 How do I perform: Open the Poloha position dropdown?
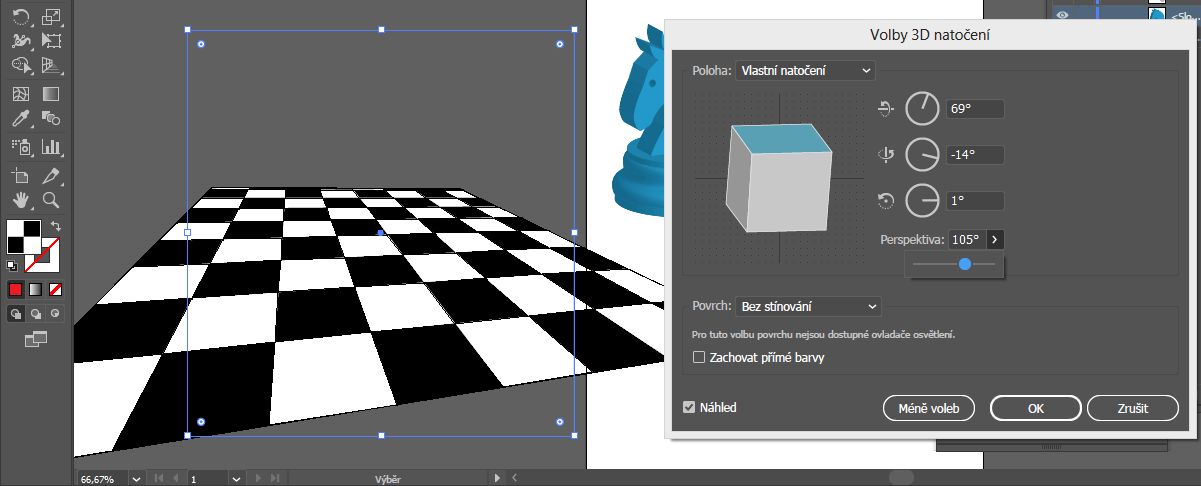pyautogui.click(x=804, y=70)
